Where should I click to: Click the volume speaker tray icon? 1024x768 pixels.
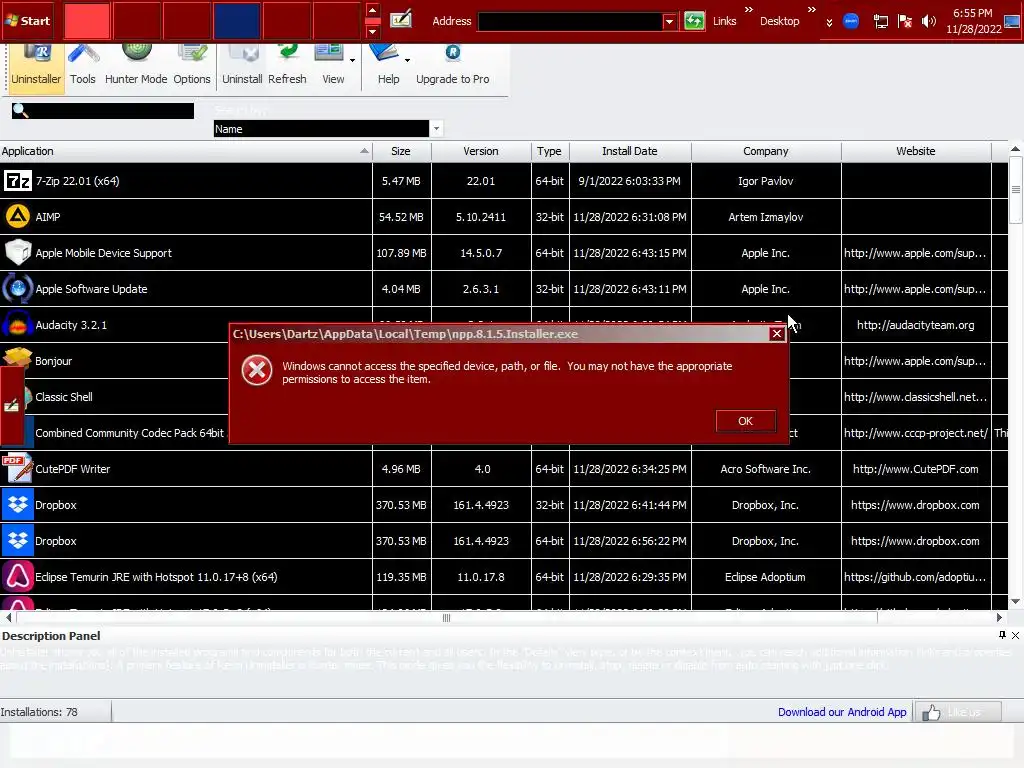click(x=928, y=22)
